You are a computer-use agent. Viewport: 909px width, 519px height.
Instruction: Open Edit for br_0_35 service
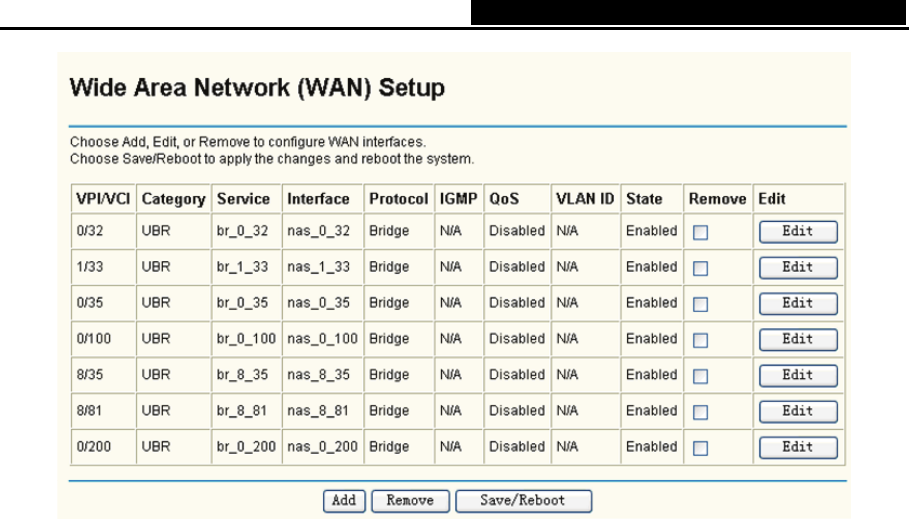(x=797, y=304)
